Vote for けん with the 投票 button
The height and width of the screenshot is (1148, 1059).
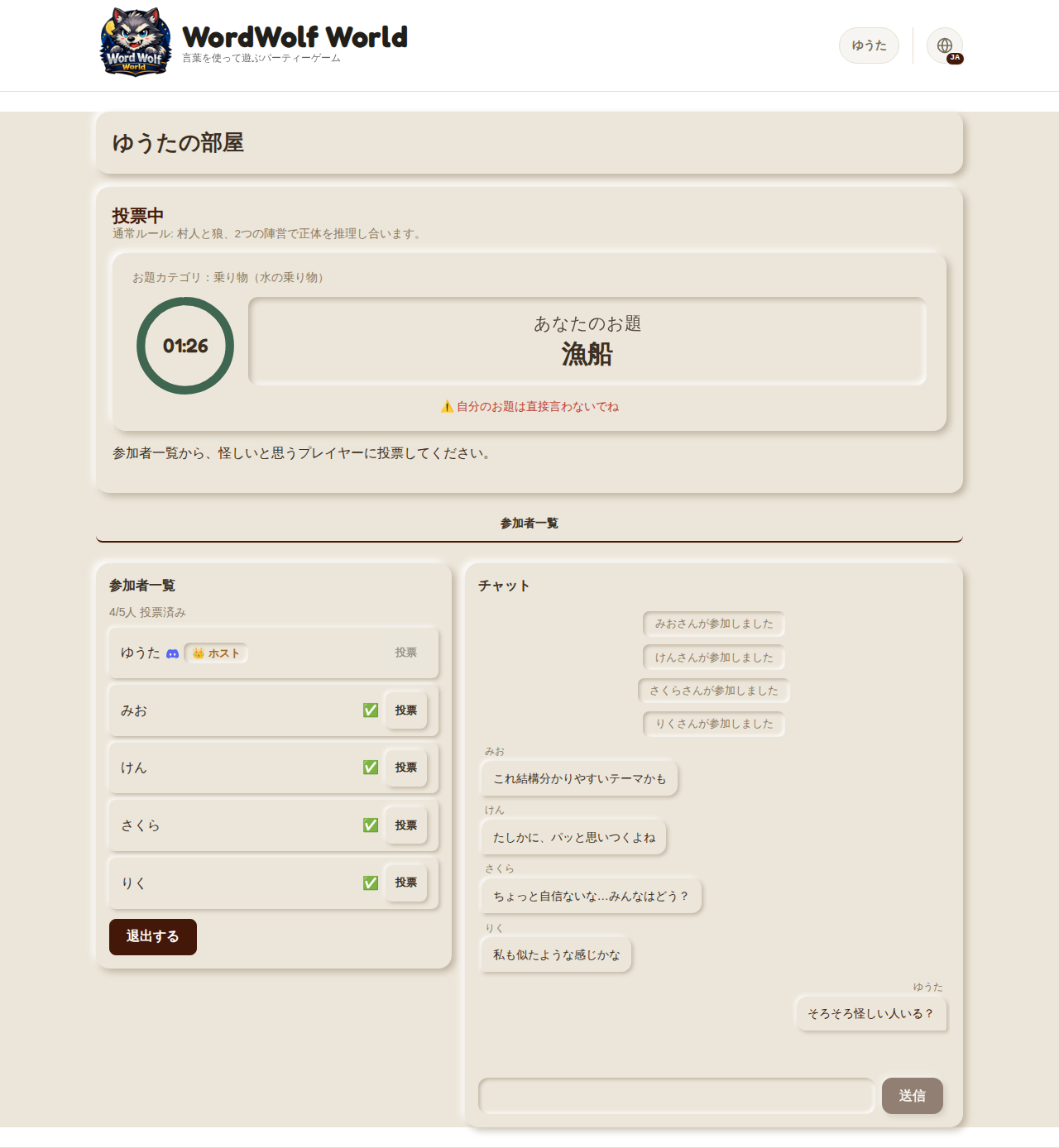click(x=406, y=768)
